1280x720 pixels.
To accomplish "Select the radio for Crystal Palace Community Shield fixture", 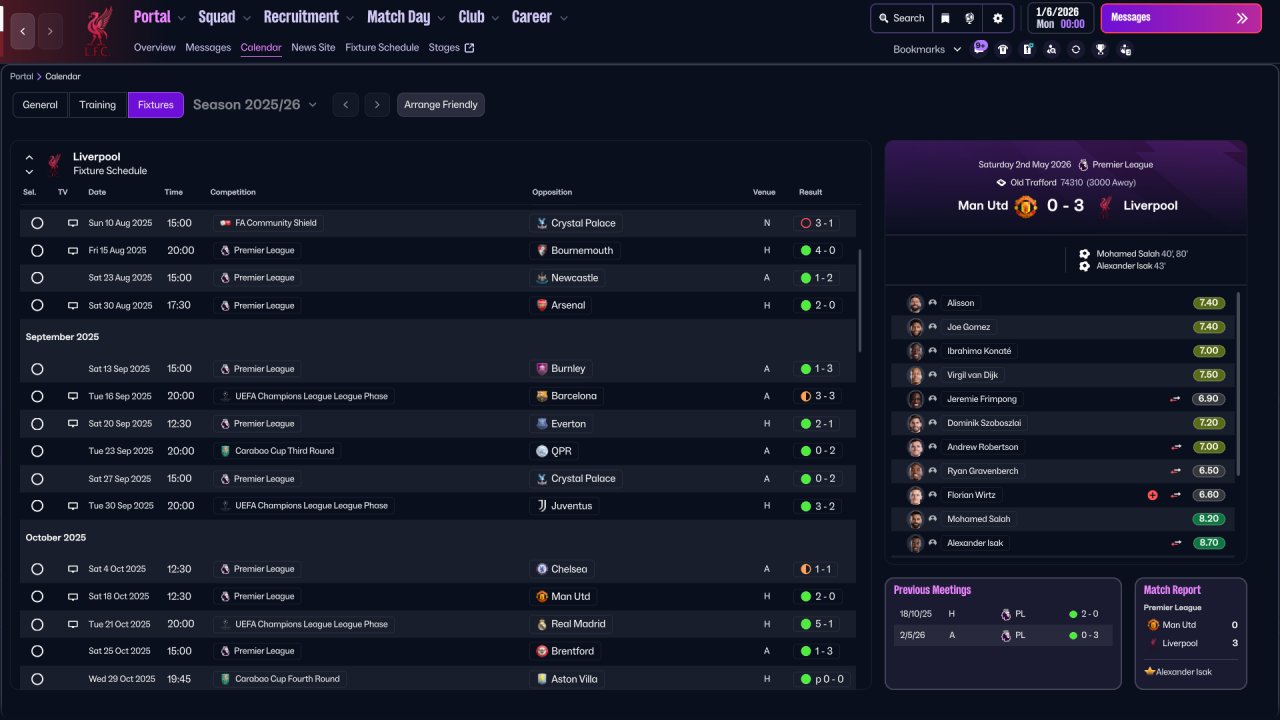I will pyautogui.click(x=37, y=223).
